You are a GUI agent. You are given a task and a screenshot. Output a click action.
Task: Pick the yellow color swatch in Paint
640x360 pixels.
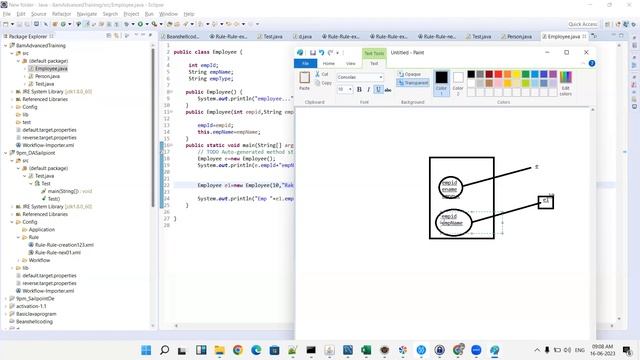[x=516, y=74]
